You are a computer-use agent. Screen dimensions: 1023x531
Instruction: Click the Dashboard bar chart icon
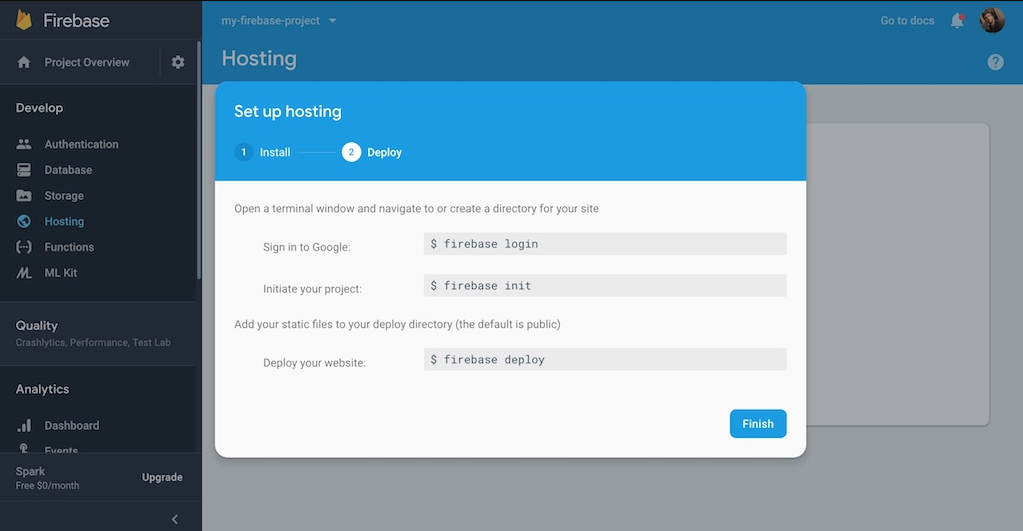(x=24, y=425)
